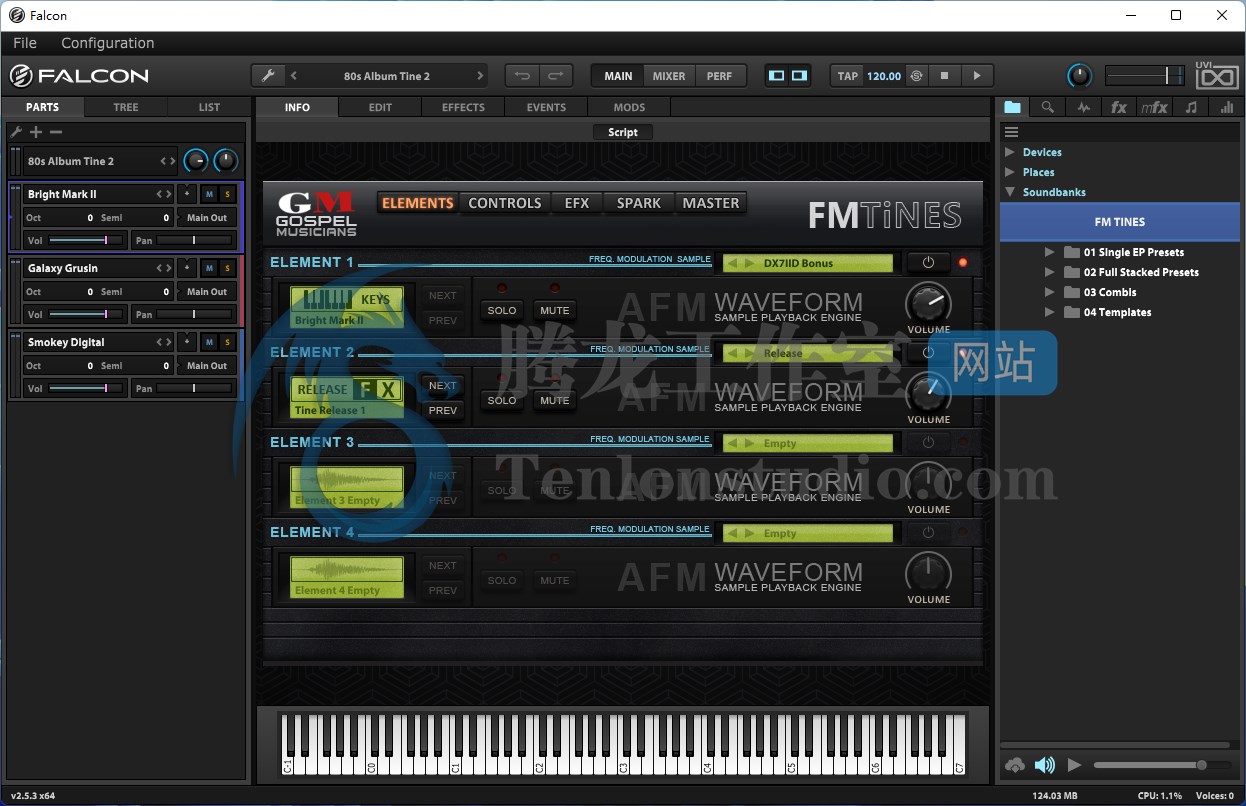The width and height of the screenshot is (1246, 806).
Task: Select the CONTROLS page in FM Tines
Action: click(x=505, y=203)
